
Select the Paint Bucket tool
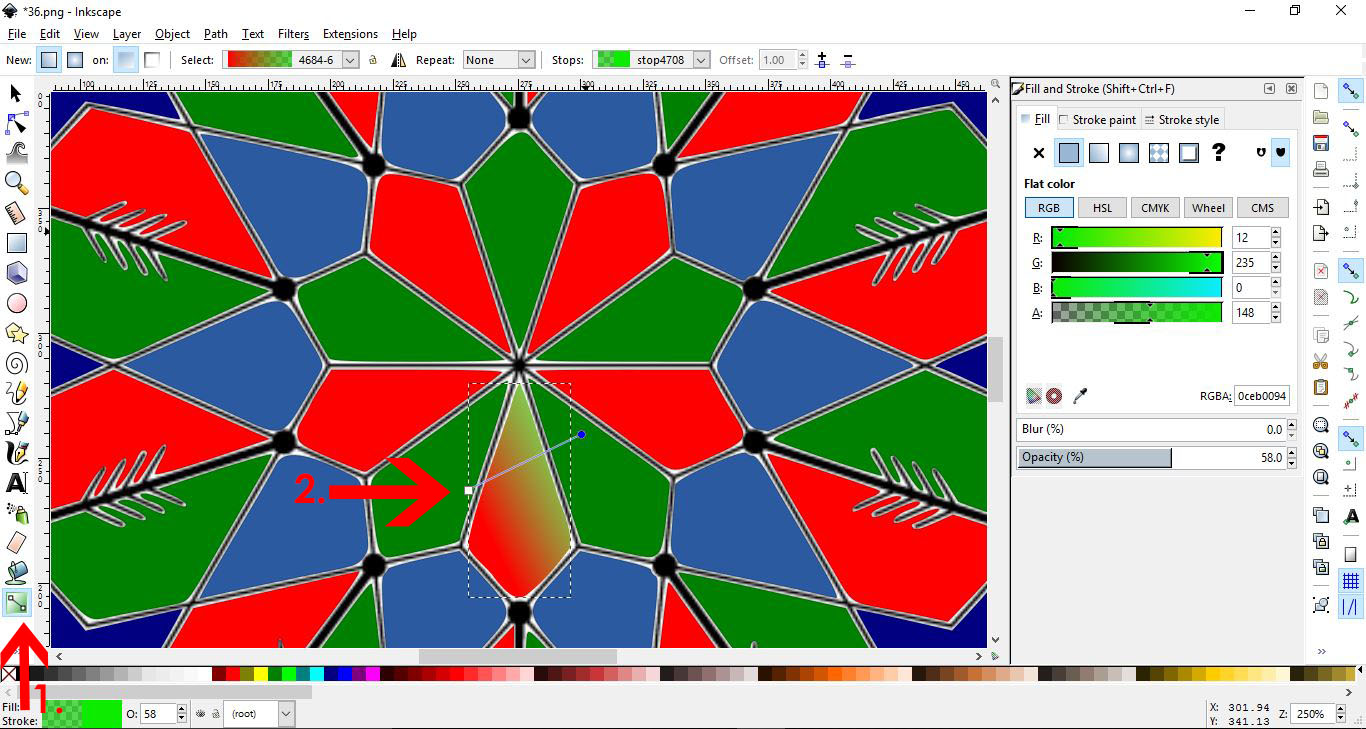(x=16, y=573)
